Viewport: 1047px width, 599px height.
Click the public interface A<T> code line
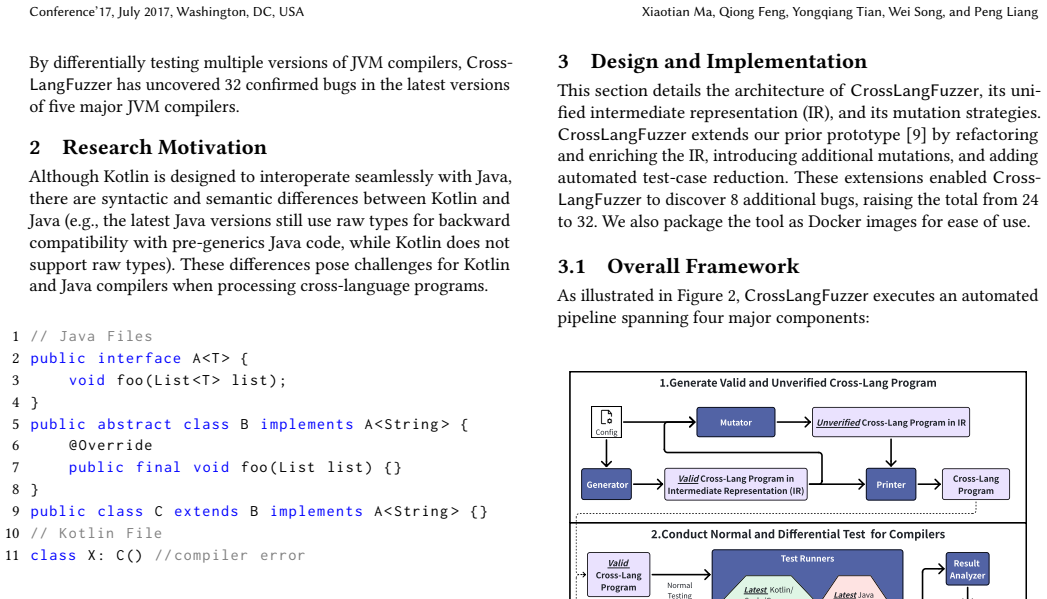(139, 359)
